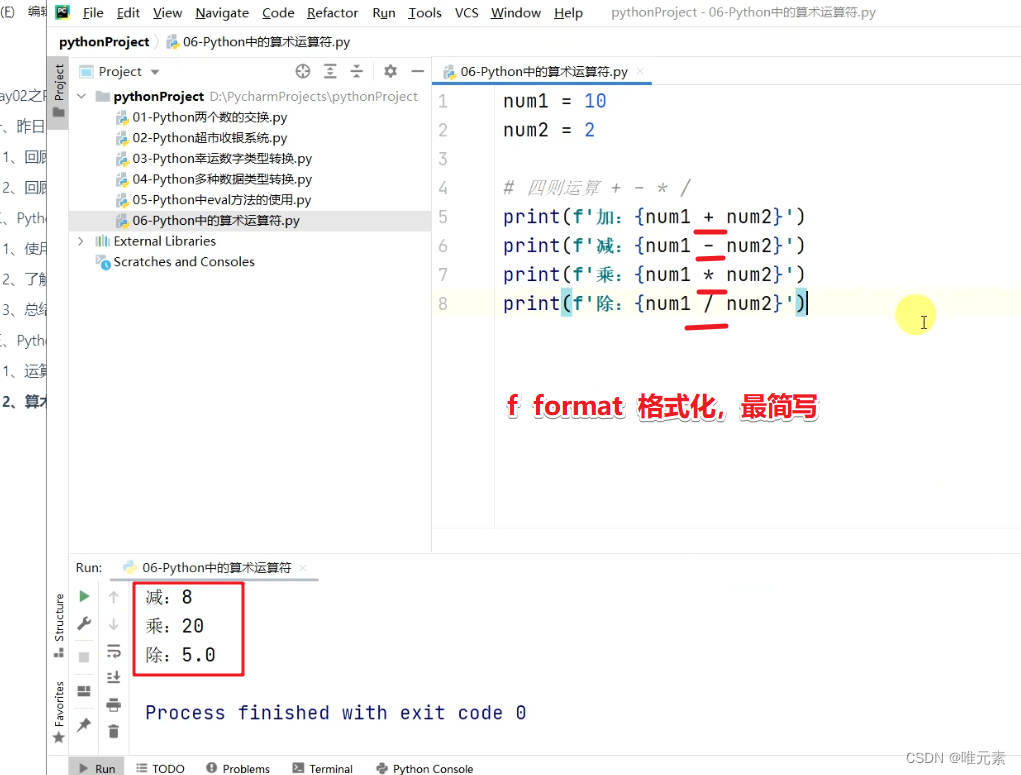Viewport: 1021px width, 775px height.
Task: Select file 02-Python超市收银系统.py
Action: tap(210, 138)
